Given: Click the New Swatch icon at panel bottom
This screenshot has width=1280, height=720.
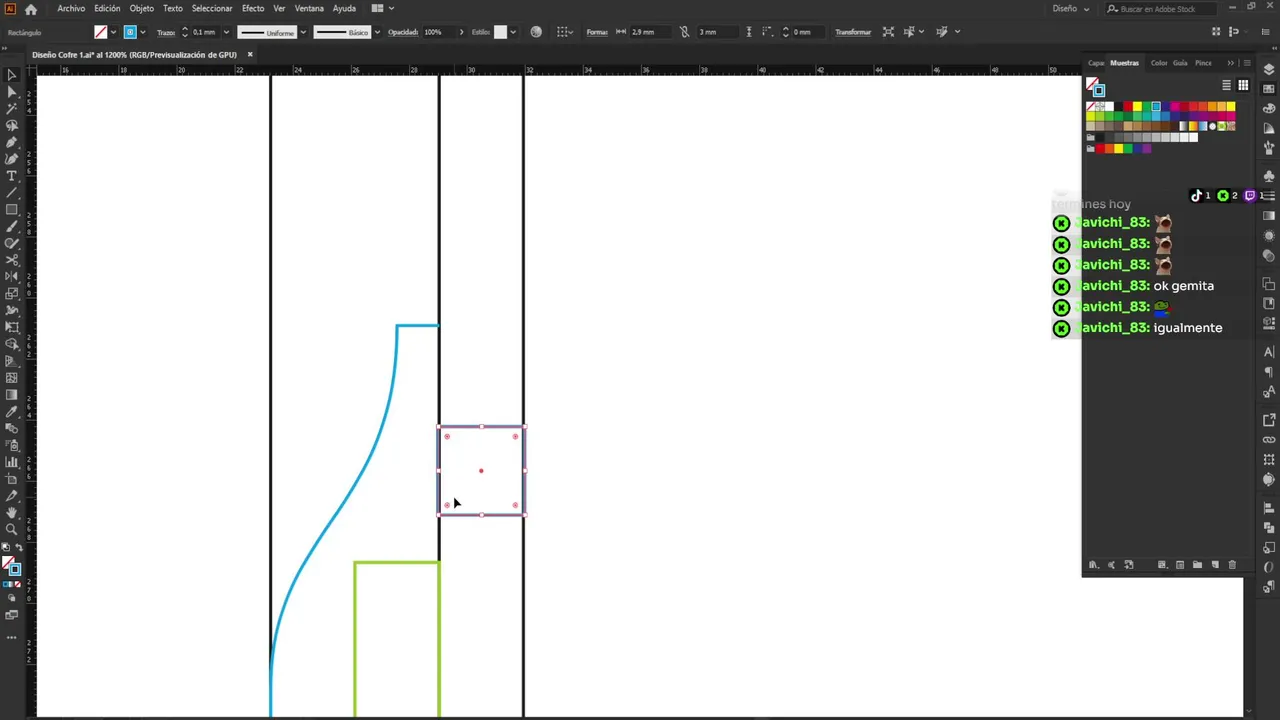Looking at the screenshot, I should click(1215, 565).
